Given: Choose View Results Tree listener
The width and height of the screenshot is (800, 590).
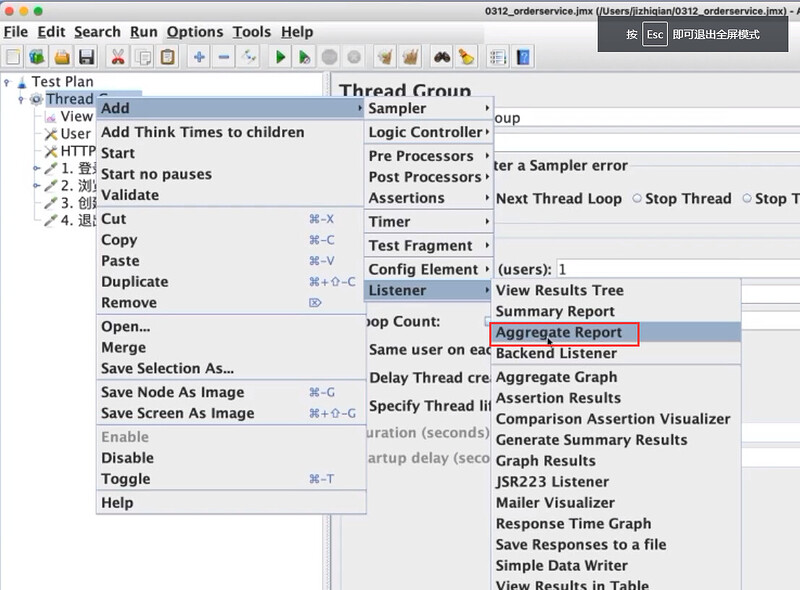Looking at the screenshot, I should (x=616, y=290).
